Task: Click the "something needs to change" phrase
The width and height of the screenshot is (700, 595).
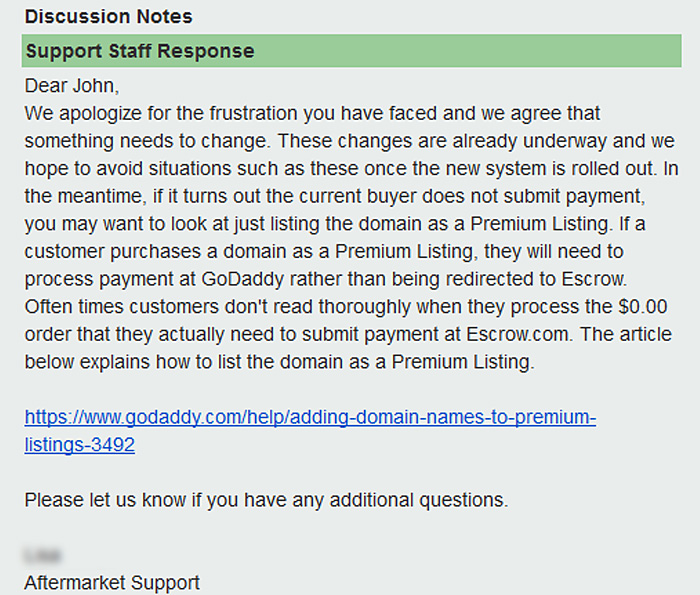Action: point(131,140)
